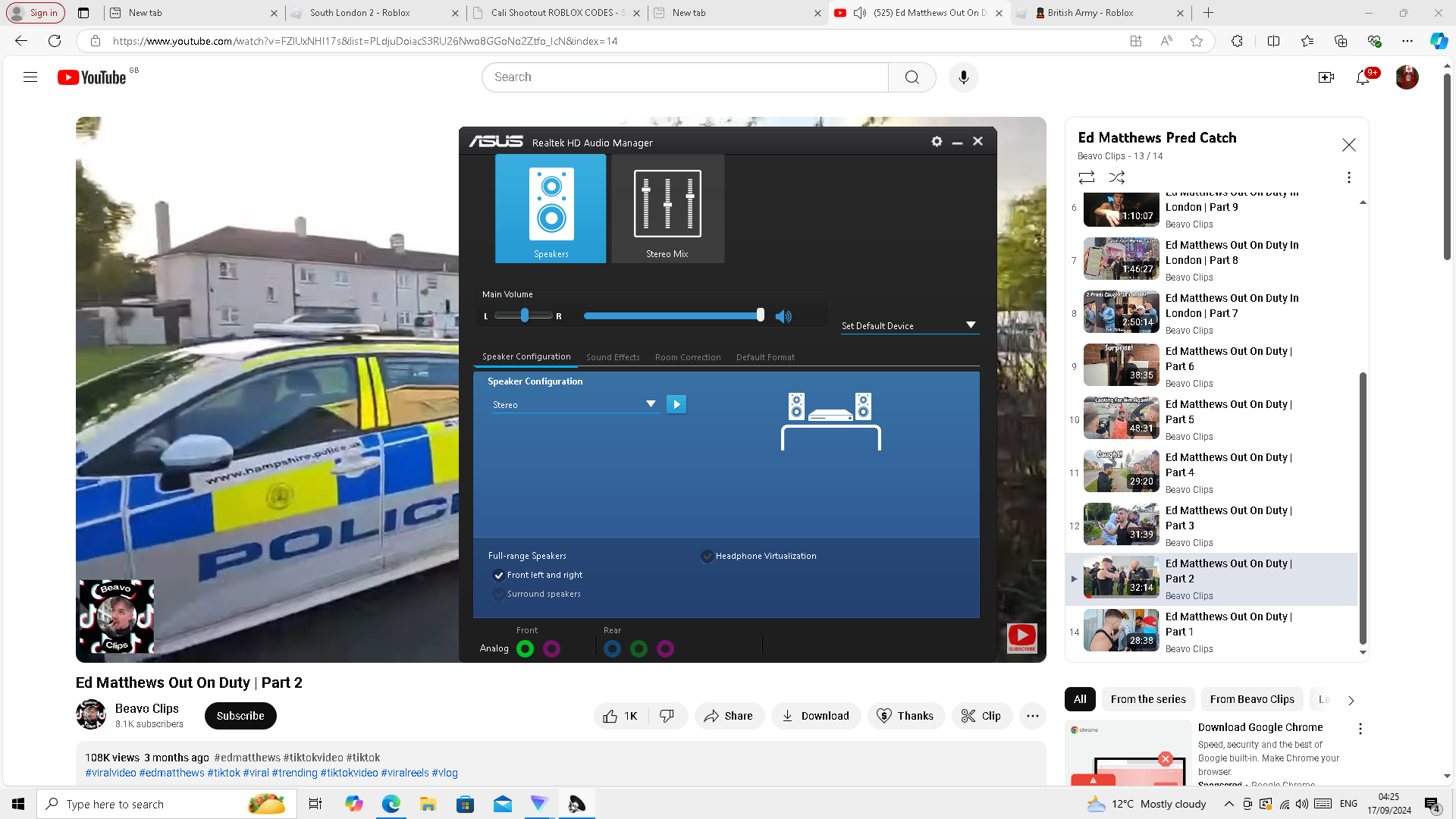
Task: Open YouTube notifications bell
Action: [x=1363, y=77]
